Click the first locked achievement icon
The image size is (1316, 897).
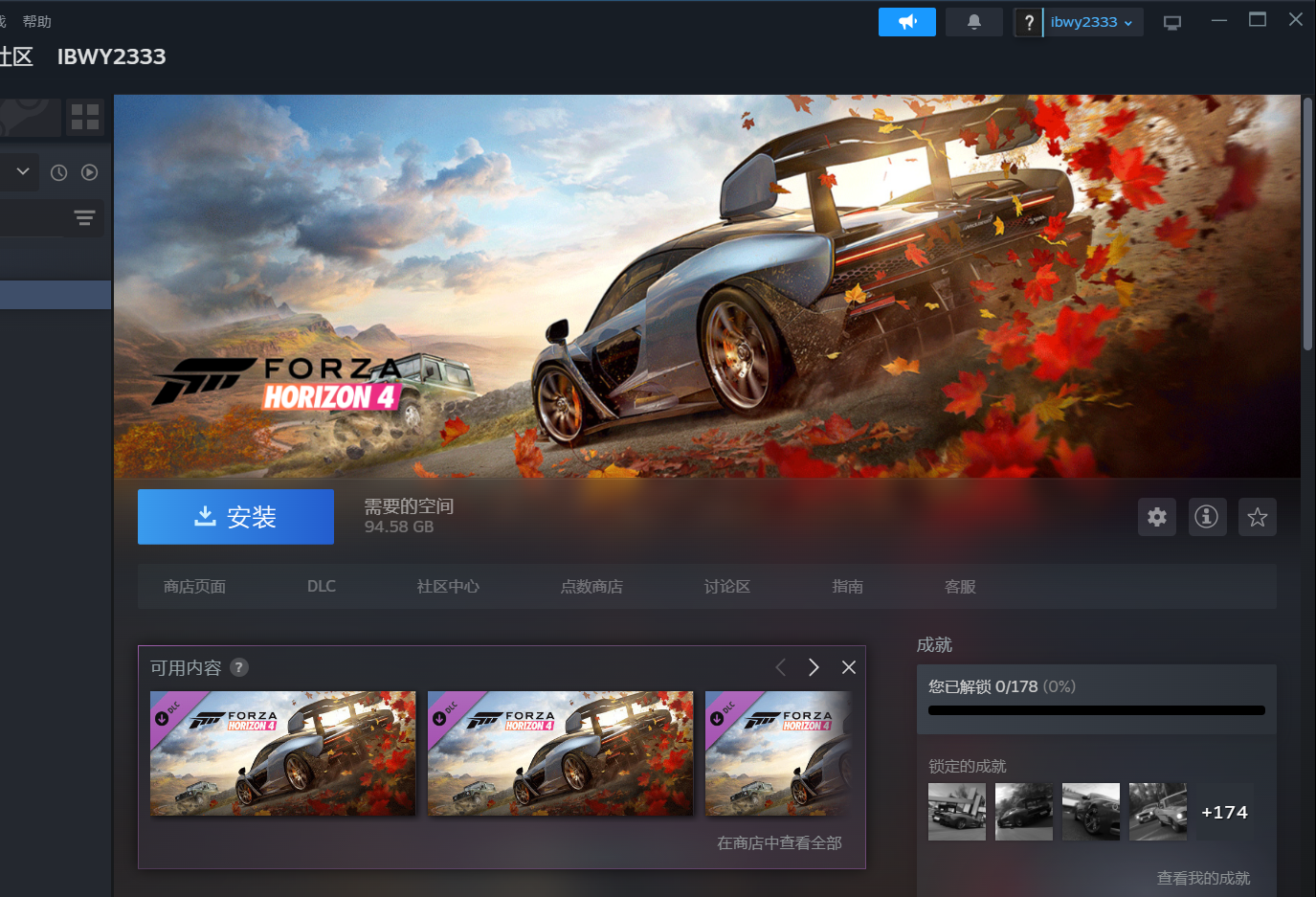[957, 812]
